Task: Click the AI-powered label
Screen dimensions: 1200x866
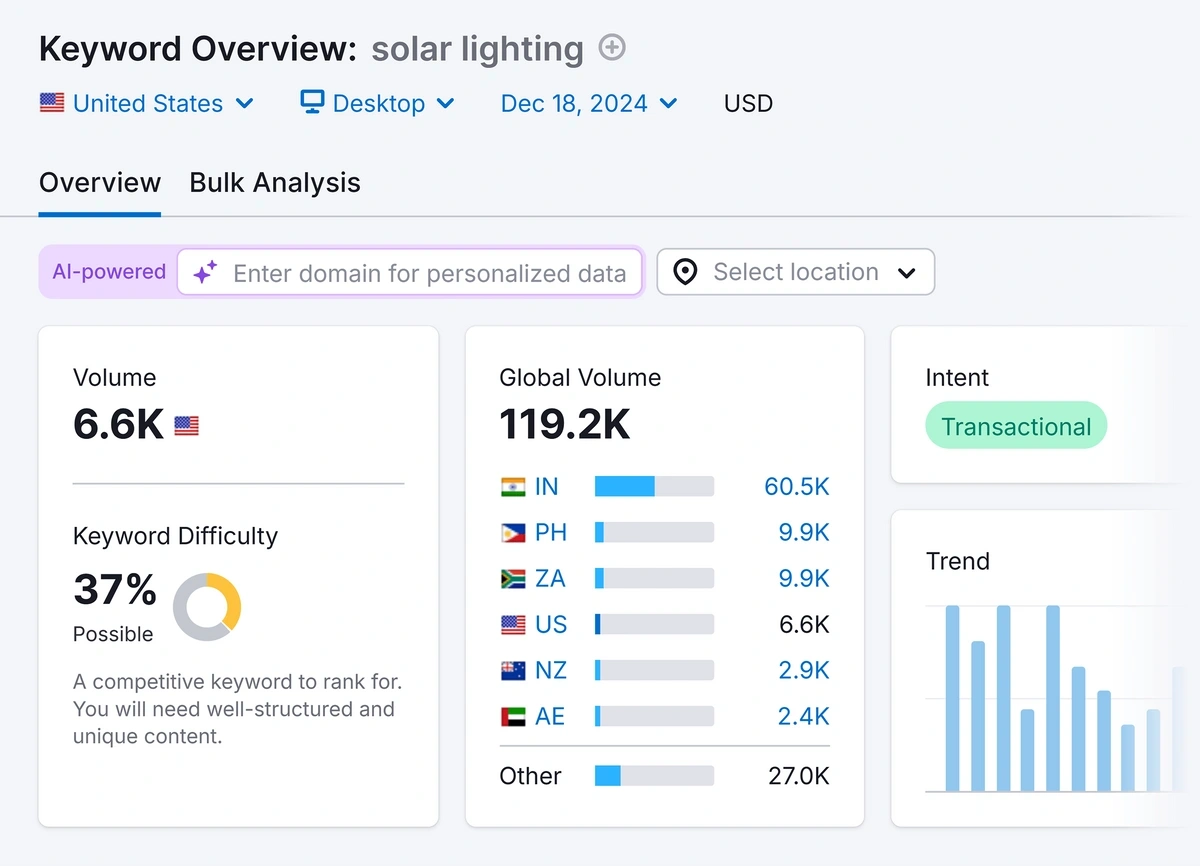Action: point(109,272)
